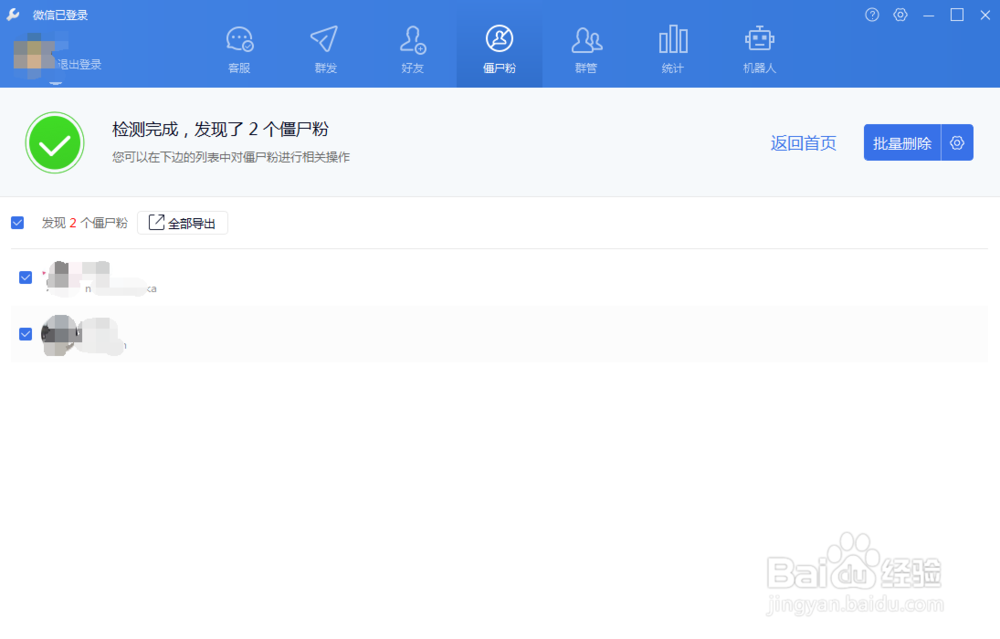This screenshot has width=1000, height=639.
Task: Uncheck the first zombie fan's checkbox
Action: pyautogui.click(x=25, y=277)
